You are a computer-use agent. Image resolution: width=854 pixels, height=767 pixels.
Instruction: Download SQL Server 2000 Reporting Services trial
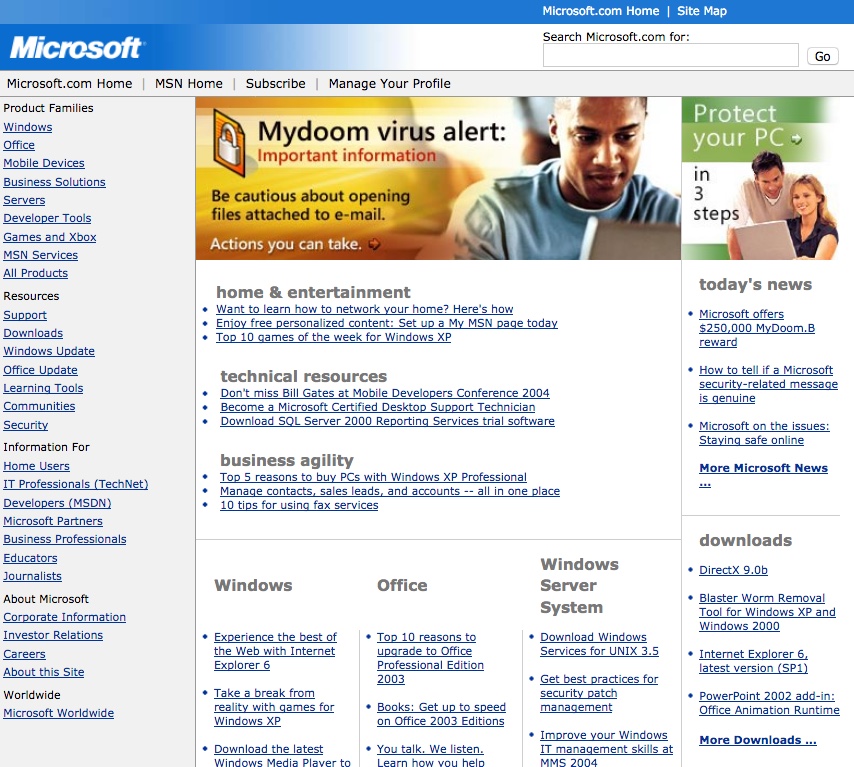(x=387, y=421)
